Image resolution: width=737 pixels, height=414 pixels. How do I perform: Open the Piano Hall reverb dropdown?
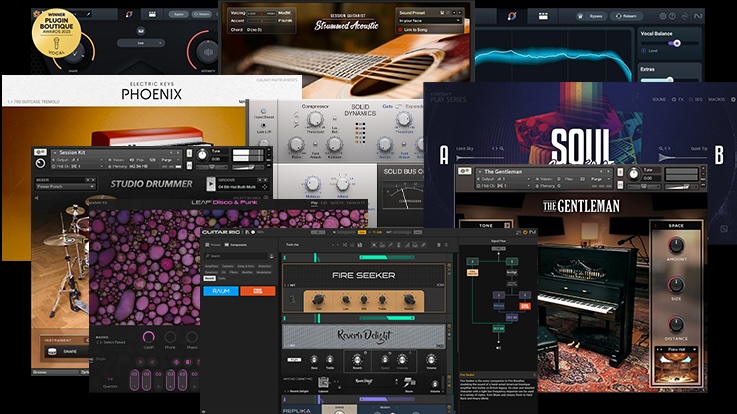(x=676, y=350)
